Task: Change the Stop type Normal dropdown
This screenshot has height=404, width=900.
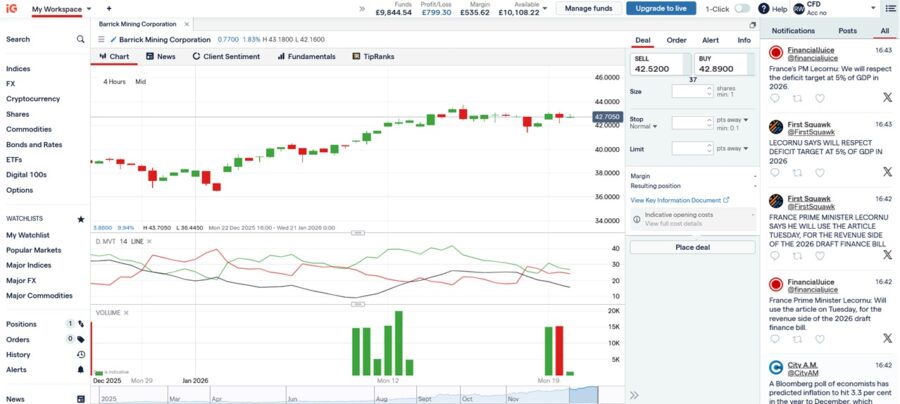Action: tap(643, 126)
